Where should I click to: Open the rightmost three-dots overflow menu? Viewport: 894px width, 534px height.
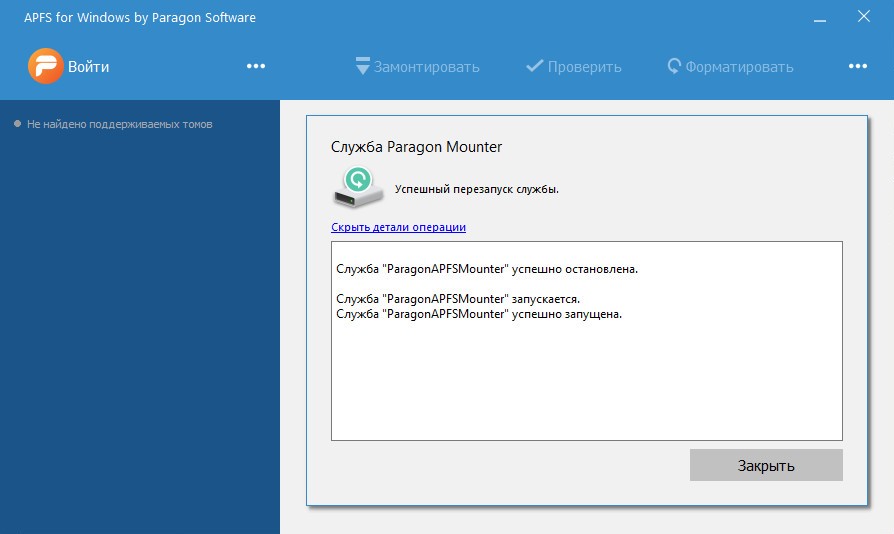[x=857, y=67]
